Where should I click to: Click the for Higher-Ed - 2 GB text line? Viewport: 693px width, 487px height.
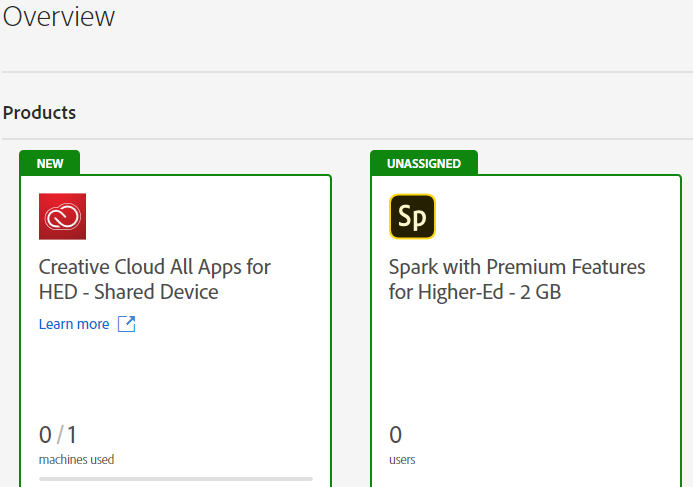tap(475, 292)
